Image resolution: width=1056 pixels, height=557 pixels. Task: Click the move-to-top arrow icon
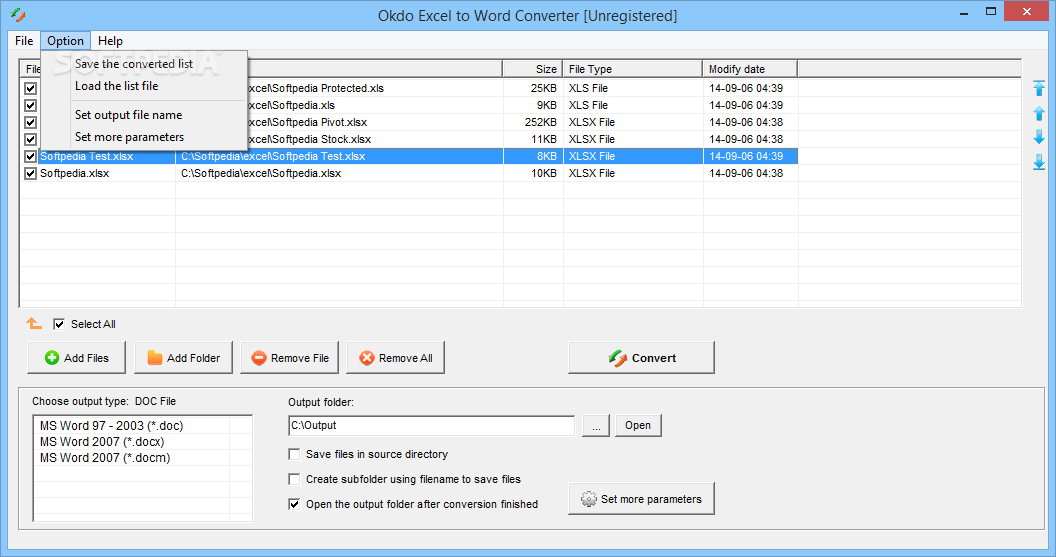click(1039, 88)
